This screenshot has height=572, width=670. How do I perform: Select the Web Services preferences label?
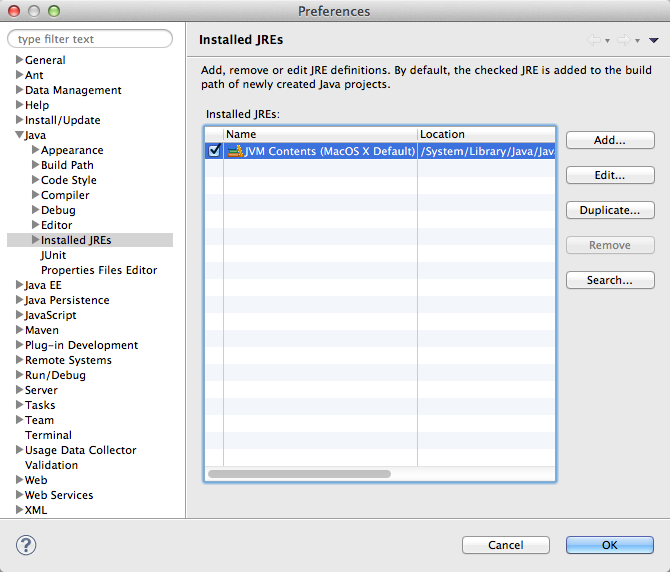[x=59, y=495]
